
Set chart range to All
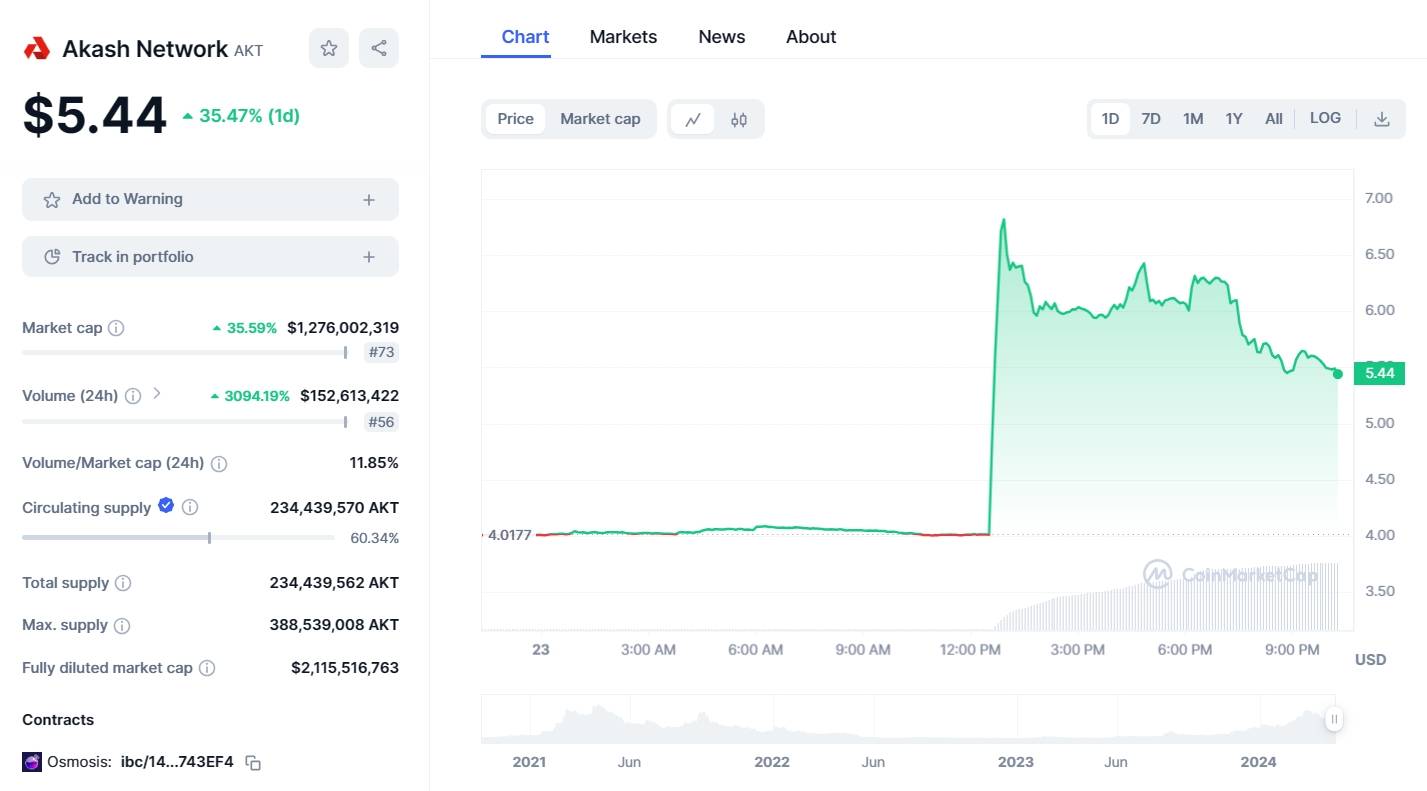tap(1274, 119)
